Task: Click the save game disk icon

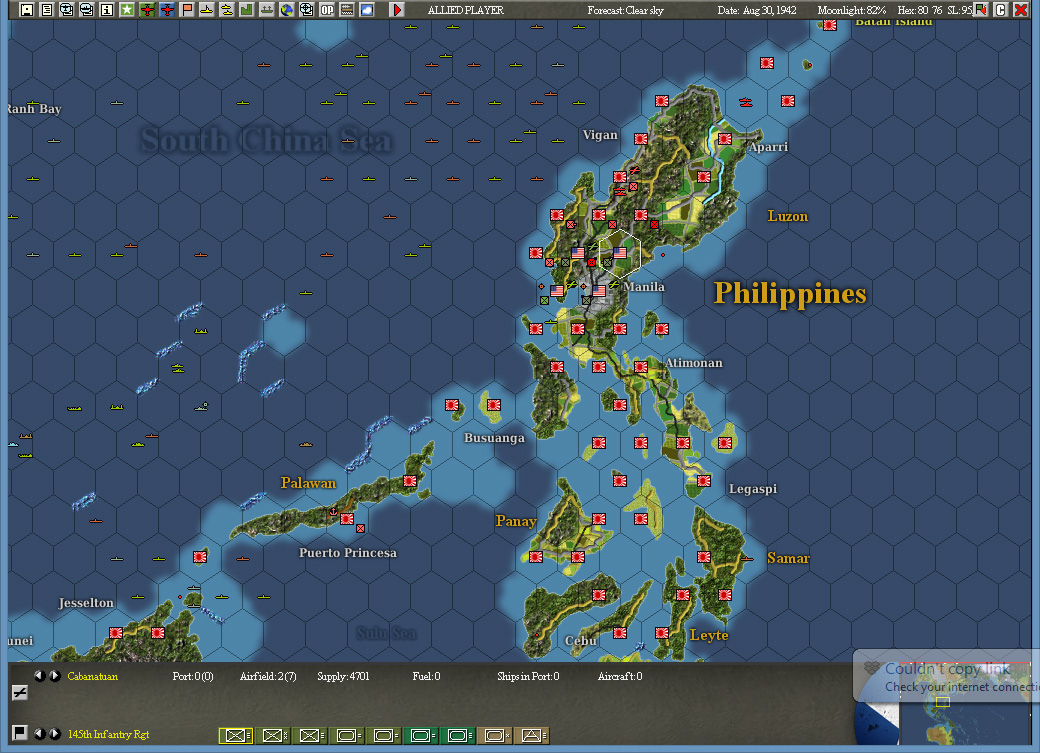Action: tap(27, 9)
